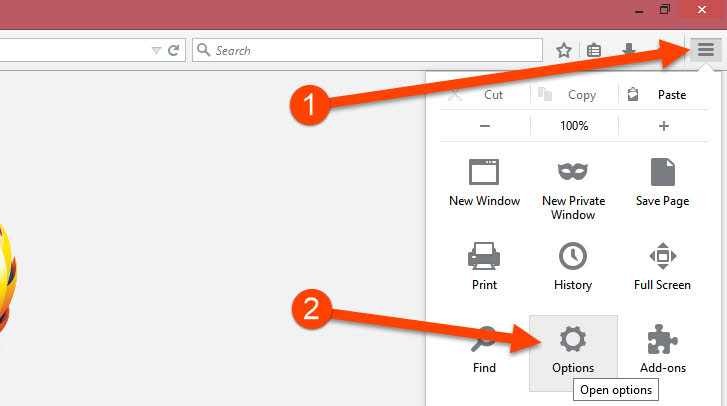Select Cut in the menu panel
The width and height of the screenshot is (727, 406).
485,95
